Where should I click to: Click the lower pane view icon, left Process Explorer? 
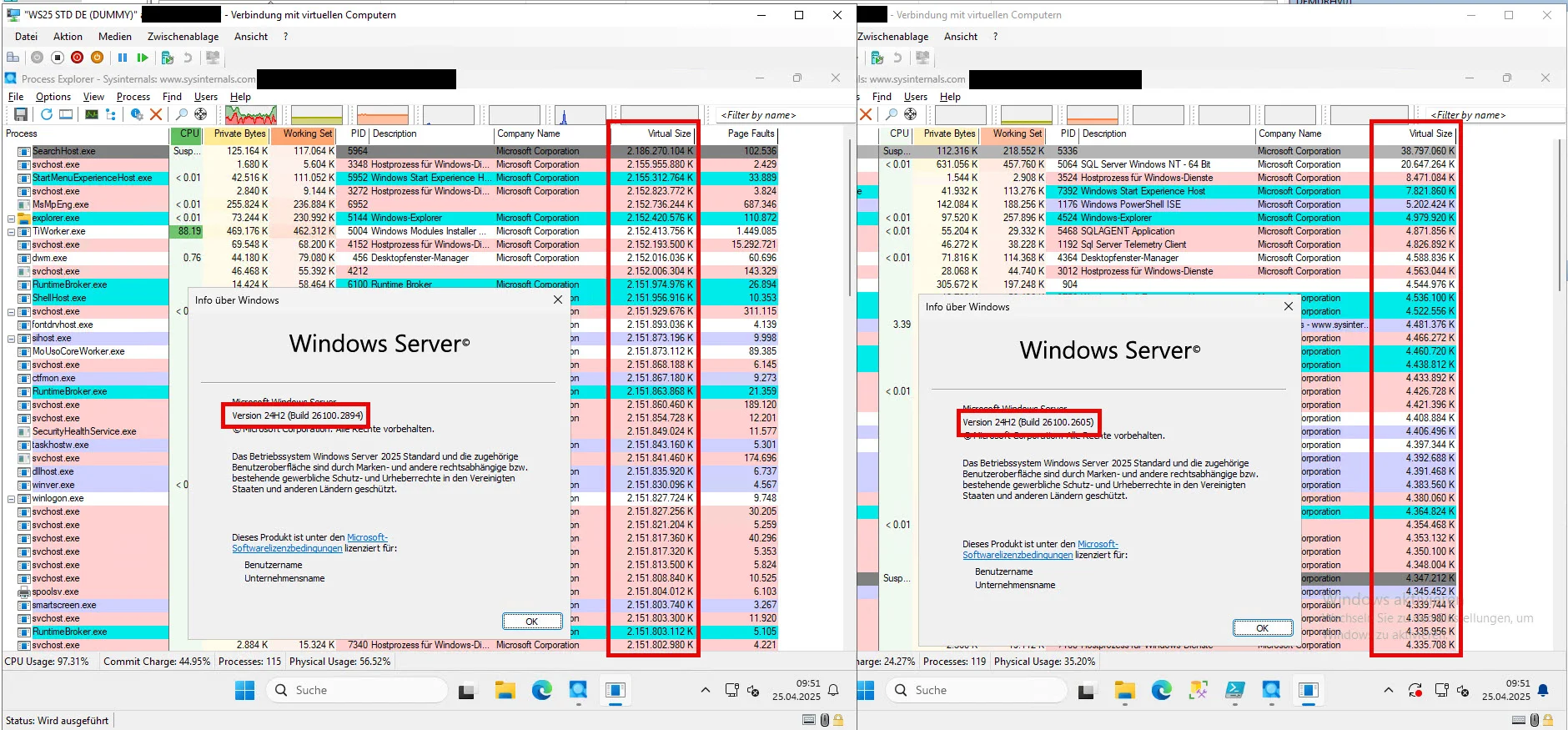[66, 114]
